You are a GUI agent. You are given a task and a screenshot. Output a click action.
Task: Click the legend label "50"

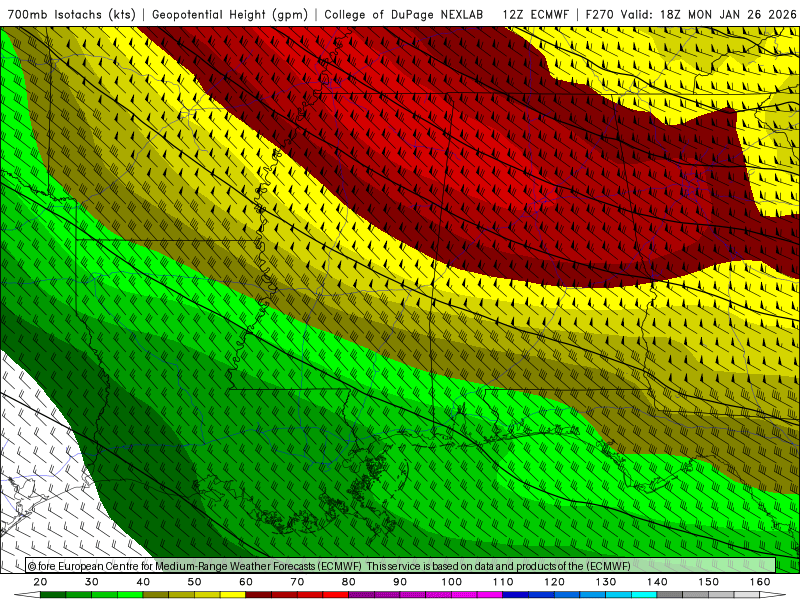pyautogui.click(x=194, y=582)
